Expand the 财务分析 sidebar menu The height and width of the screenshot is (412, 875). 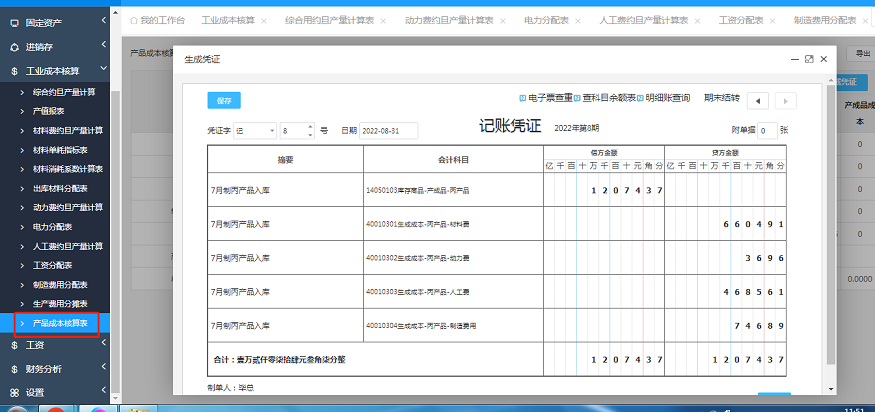[x=55, y=368]
